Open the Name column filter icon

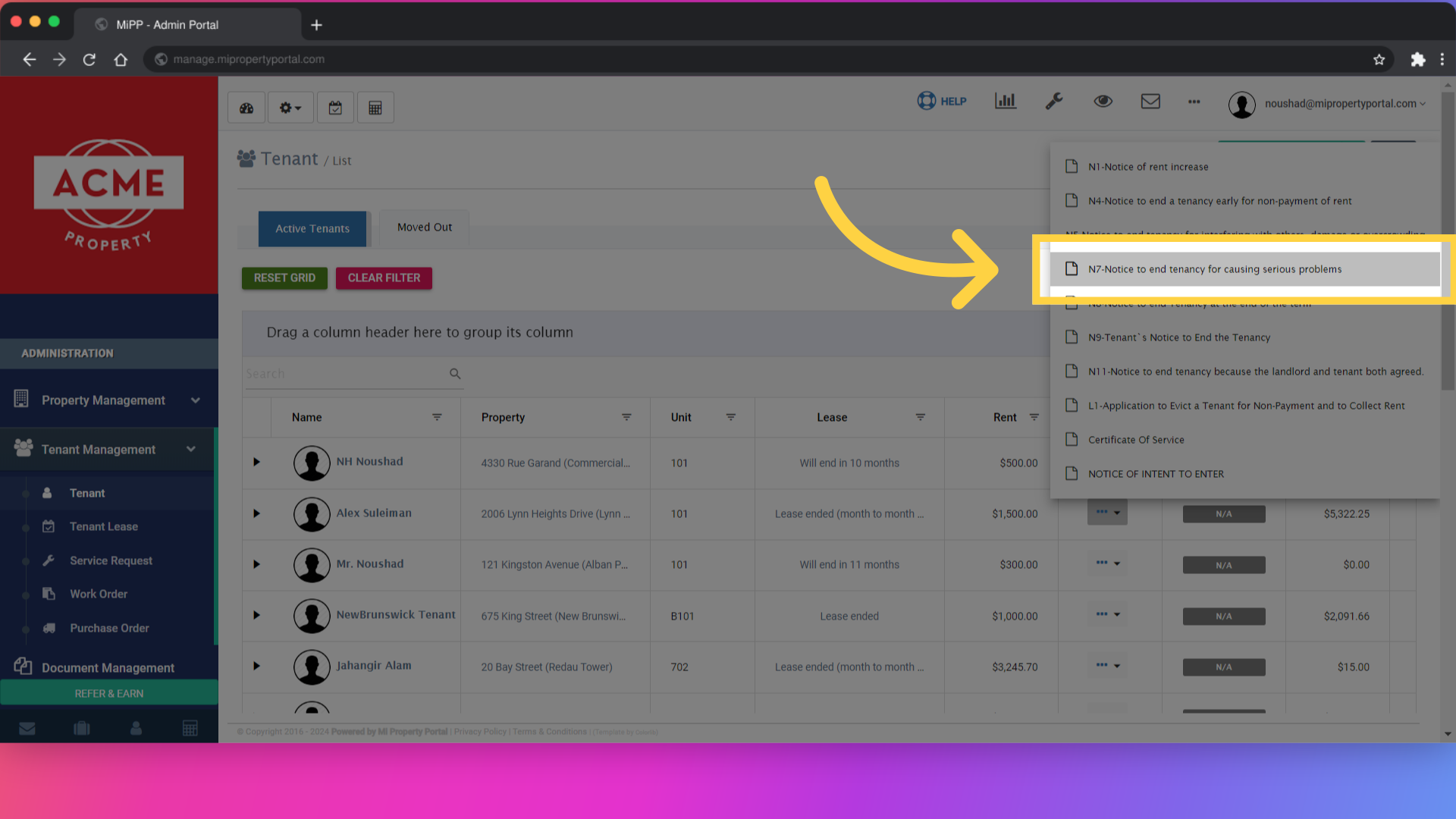(437, 417)
